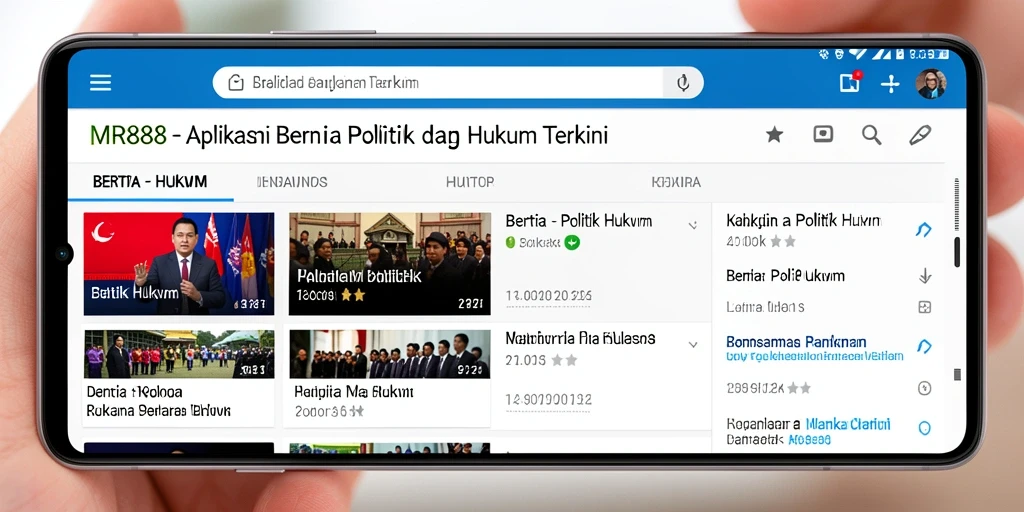Tap the microphone voice search icon

pyautogui.click(x=683, y=83)
